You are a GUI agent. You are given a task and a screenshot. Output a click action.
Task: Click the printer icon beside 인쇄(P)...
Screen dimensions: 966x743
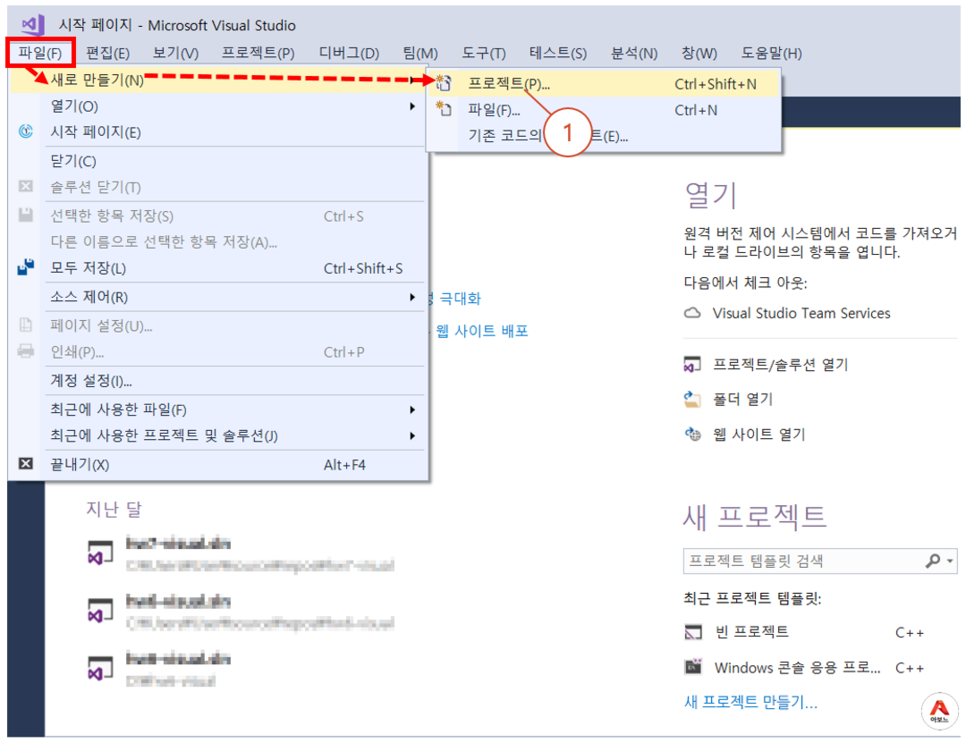point(25,351)
